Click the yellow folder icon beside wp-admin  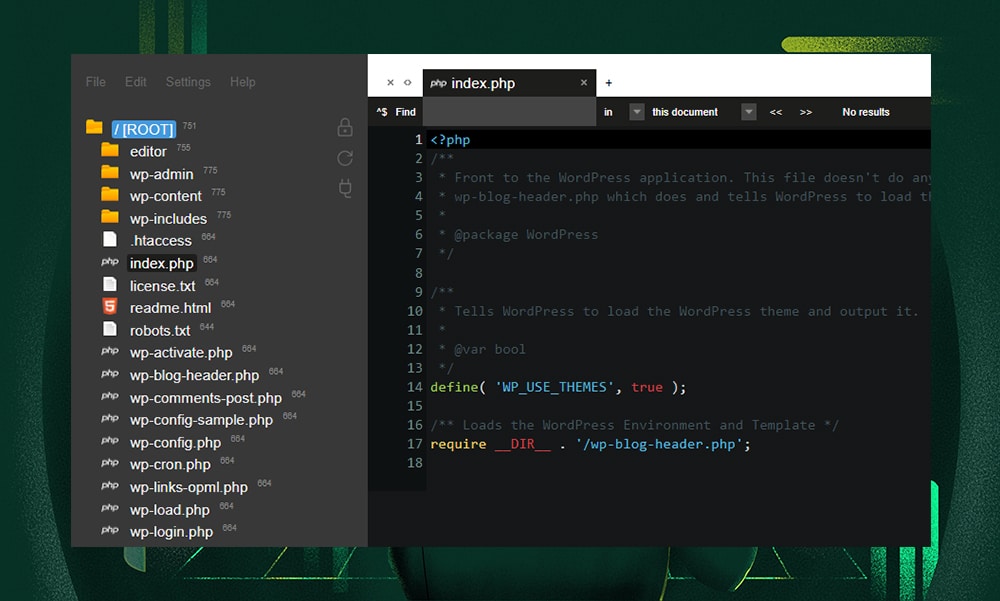point(110,173)
